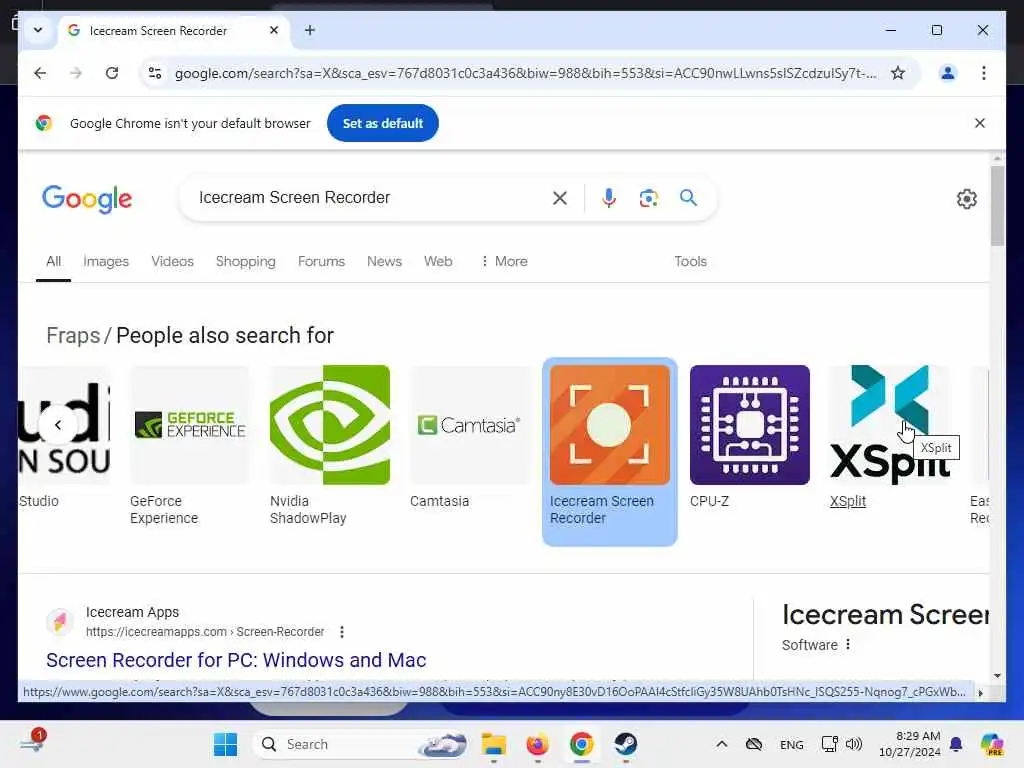The image size is (1024, 768).
Task: Switch to Web results tab
Action: pos(438,261)
